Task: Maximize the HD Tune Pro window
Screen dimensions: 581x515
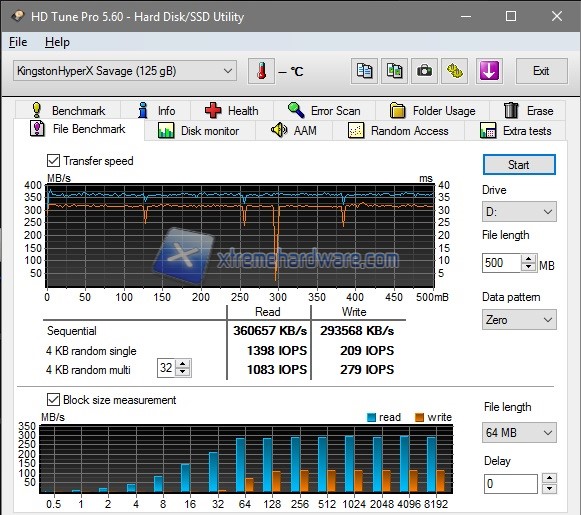Action: [x=511, y=16]
